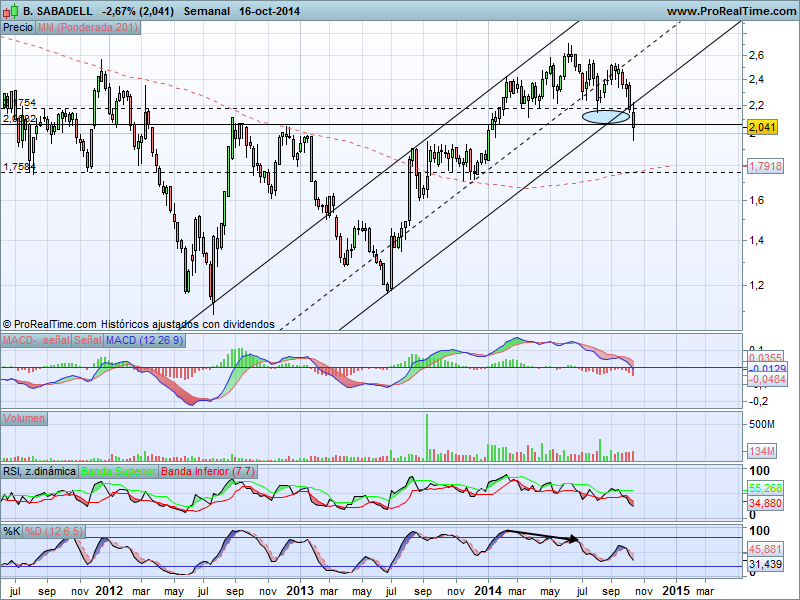
Task: Click the 0,0355 MACD value tag
Action: tap(766, 358)
